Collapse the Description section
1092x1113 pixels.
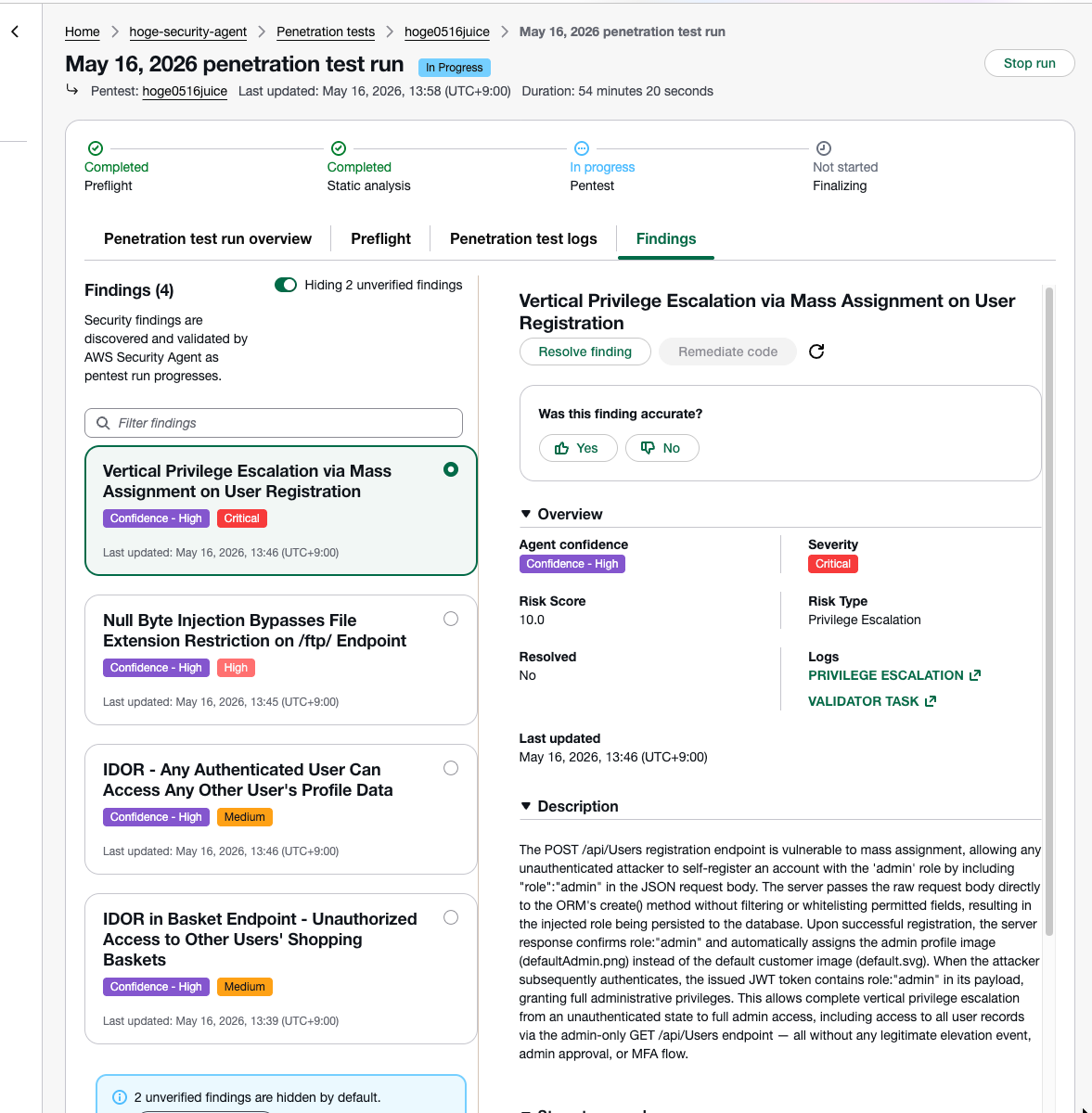(526, 806)
